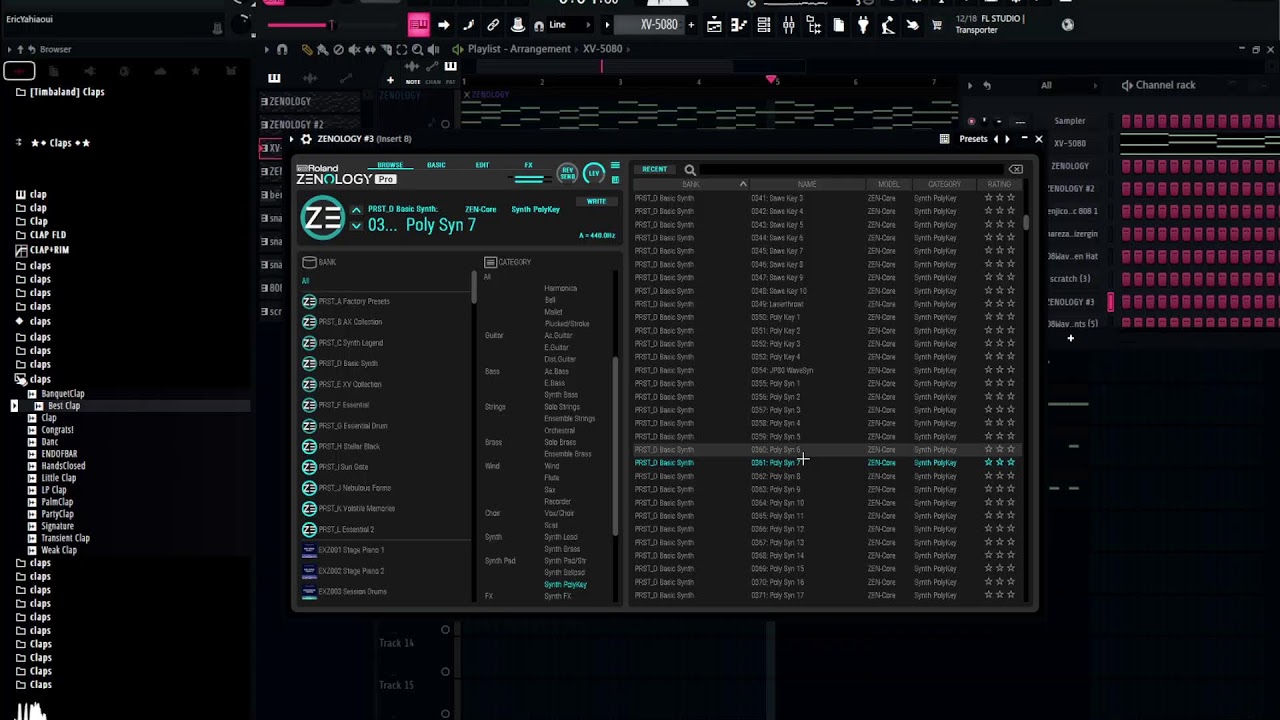Clear search with the backspace icon
The image size is (1280, 720).
click(x=1016, y=170)
